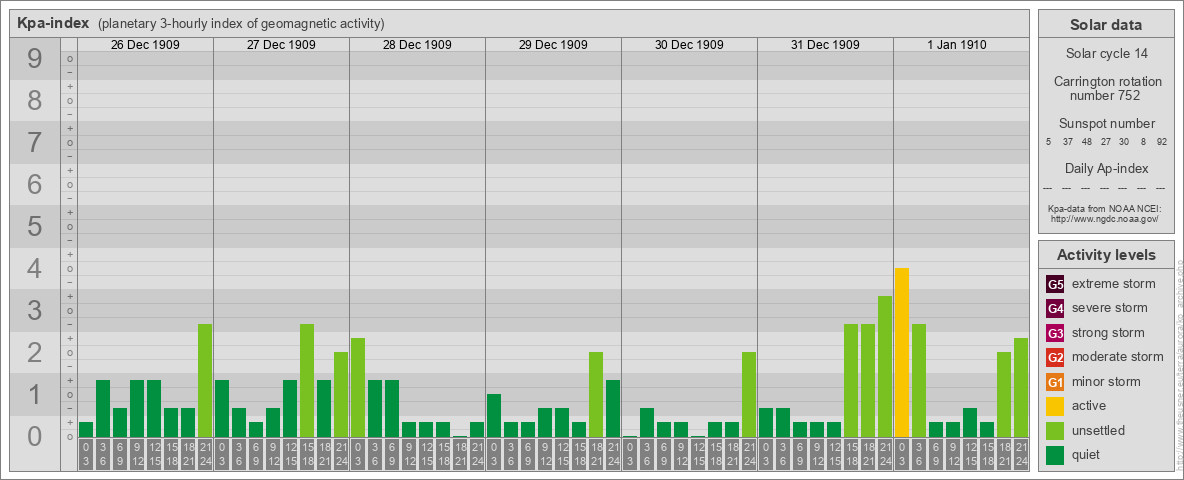Select the '30 Dec 1909' date header
Image resolution: width=1184 pixels, height=480 pixels.
click(689, 45)
